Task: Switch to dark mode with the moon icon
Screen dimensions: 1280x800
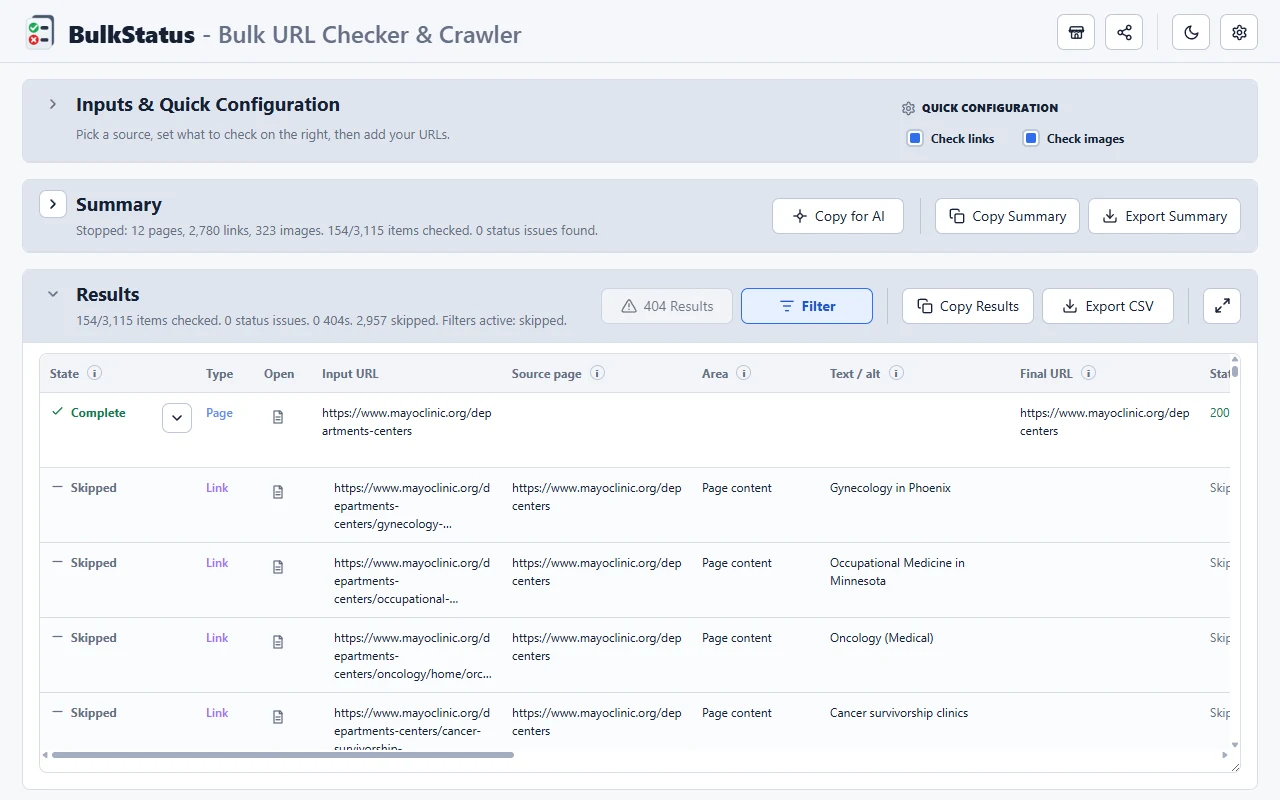Action: click(1191, 32)
